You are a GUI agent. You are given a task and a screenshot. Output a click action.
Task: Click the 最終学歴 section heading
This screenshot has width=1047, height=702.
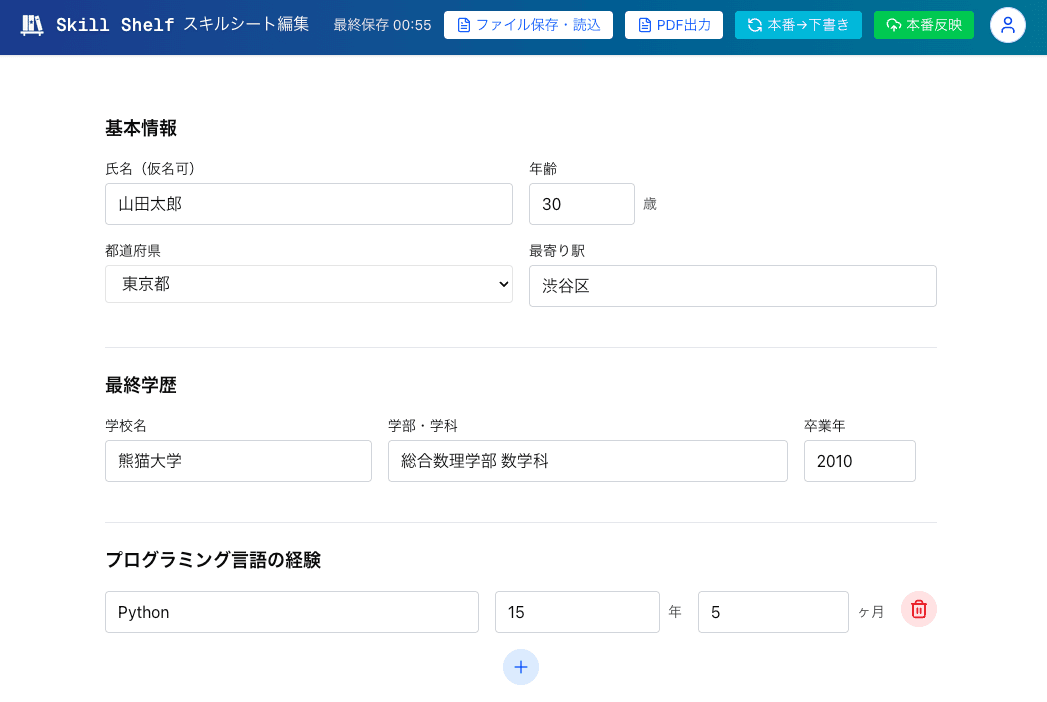click(x=141, y=385)
